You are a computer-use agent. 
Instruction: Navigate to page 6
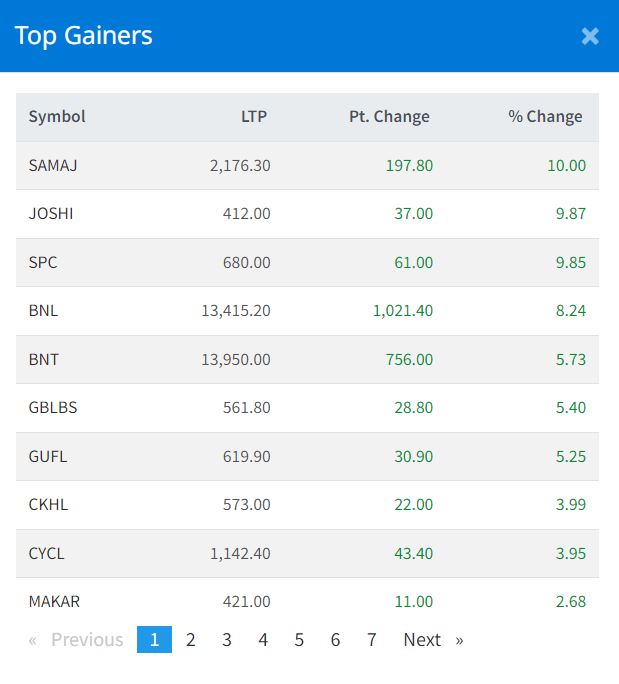(335, 640)
